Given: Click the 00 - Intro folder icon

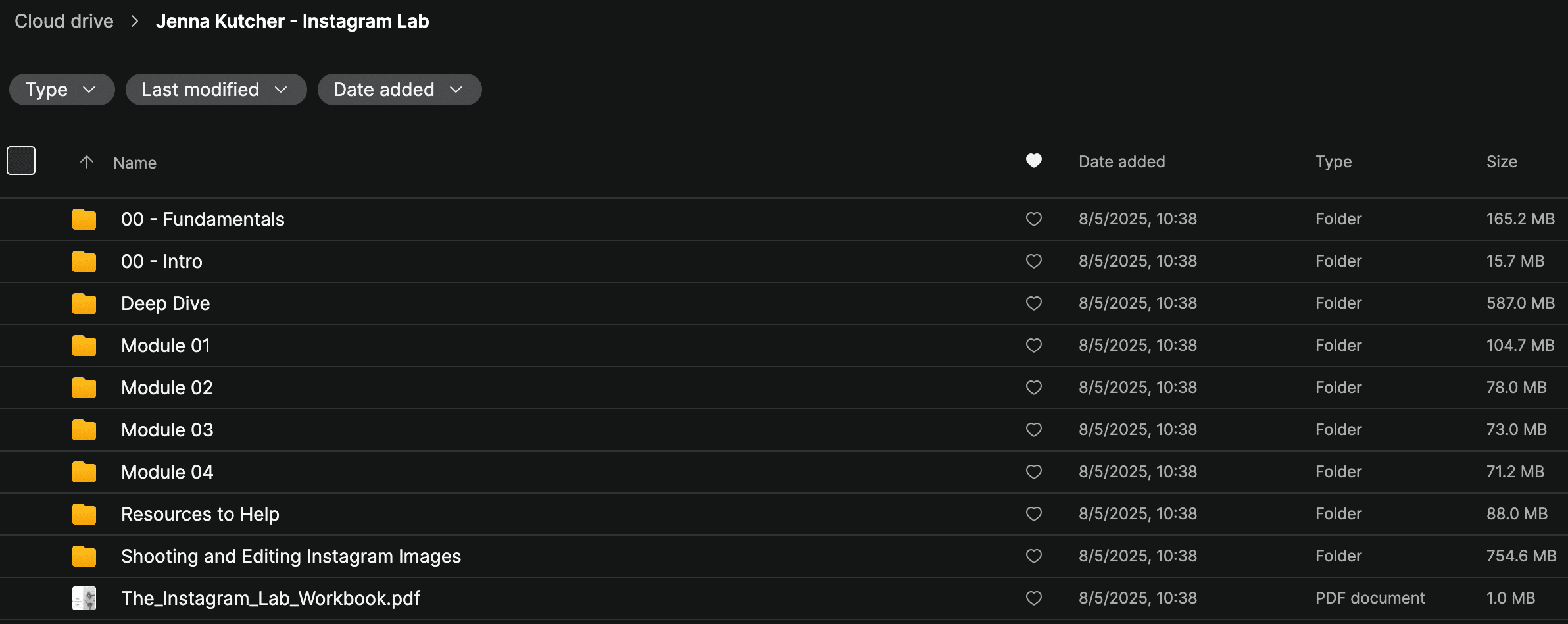Looking at the screenshot, I should pos(84,261).
